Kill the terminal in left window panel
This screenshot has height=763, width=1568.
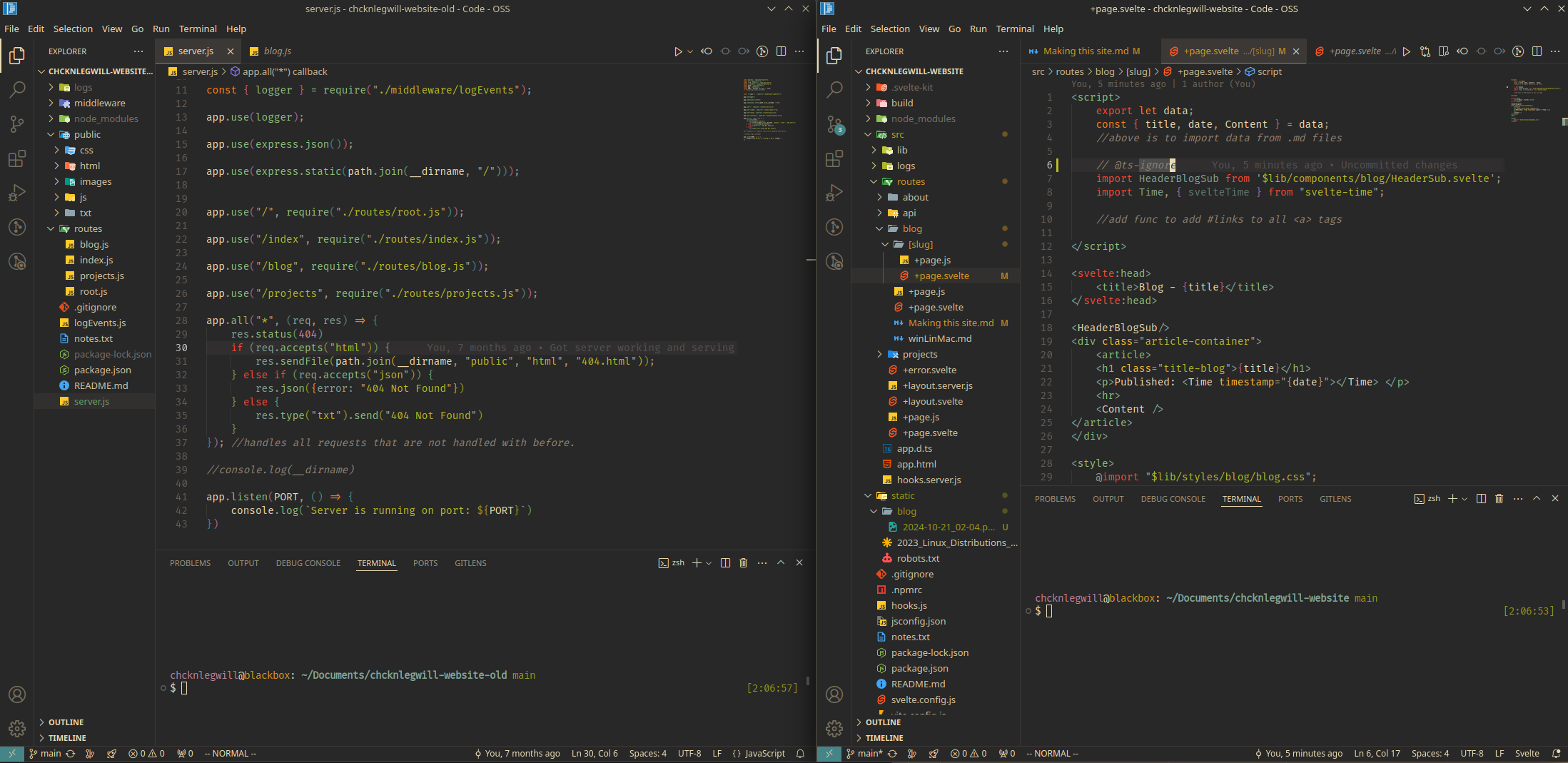click(x=744, y=563)
